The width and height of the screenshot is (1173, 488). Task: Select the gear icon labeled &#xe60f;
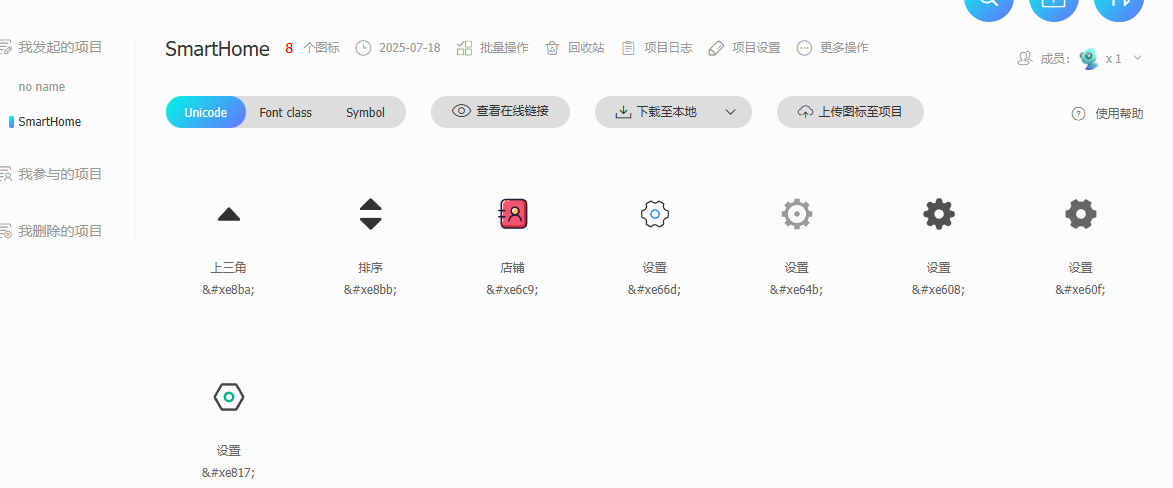click(1081, 214)
